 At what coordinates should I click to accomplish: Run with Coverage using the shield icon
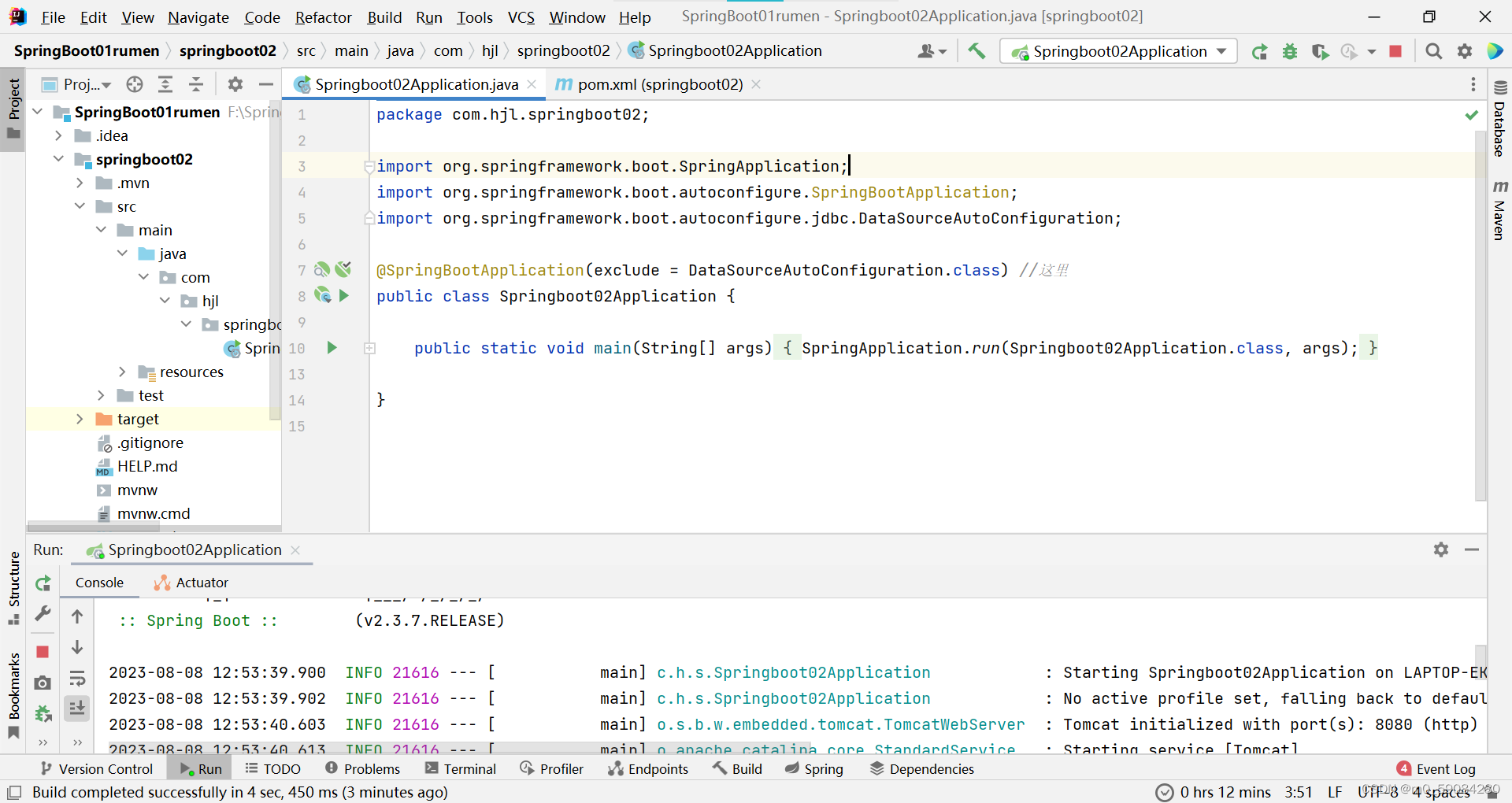pyautogui.click(x=1320, y=51)
